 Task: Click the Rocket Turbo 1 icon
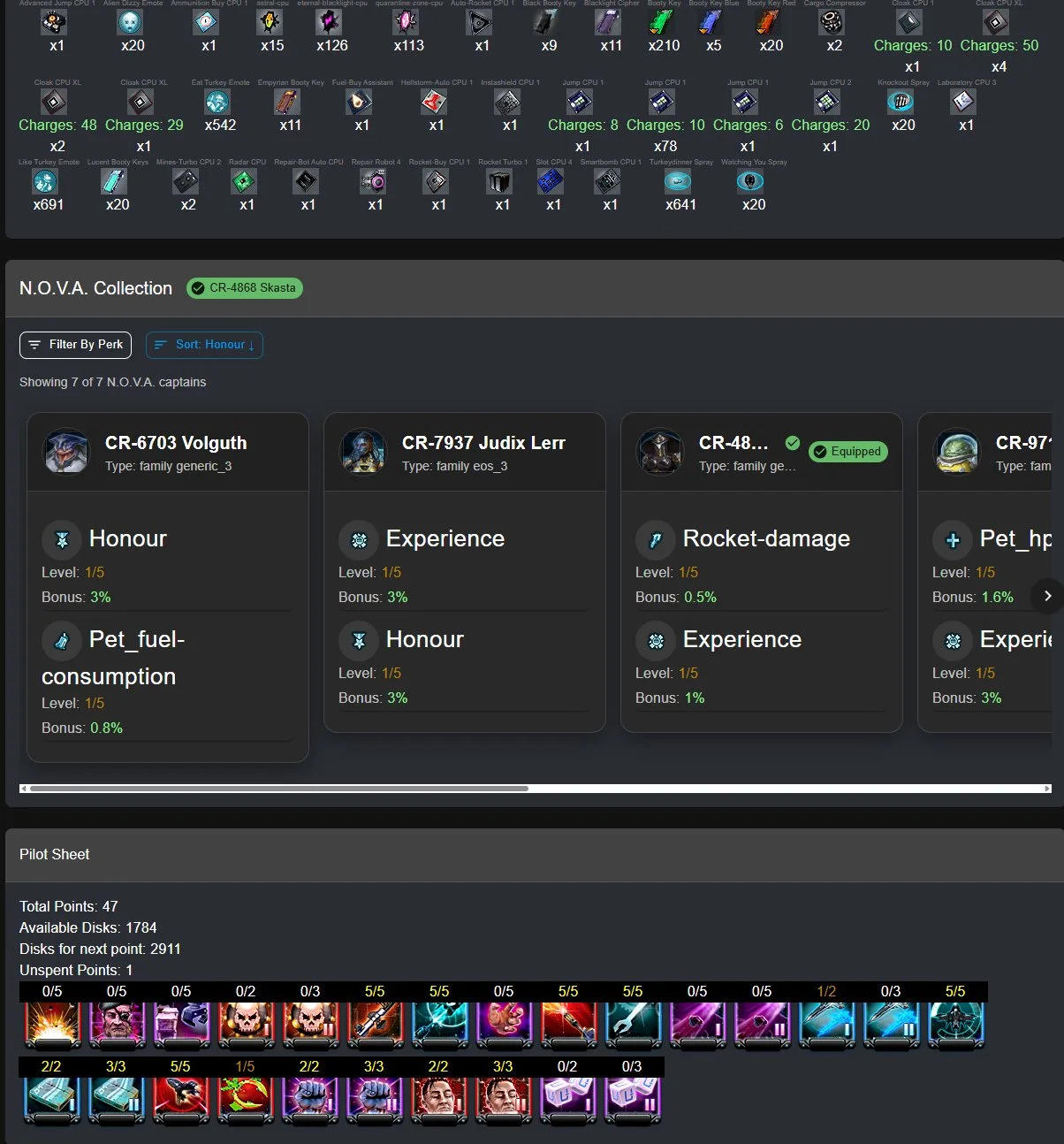pyautogui.click(x=499, y=181)
